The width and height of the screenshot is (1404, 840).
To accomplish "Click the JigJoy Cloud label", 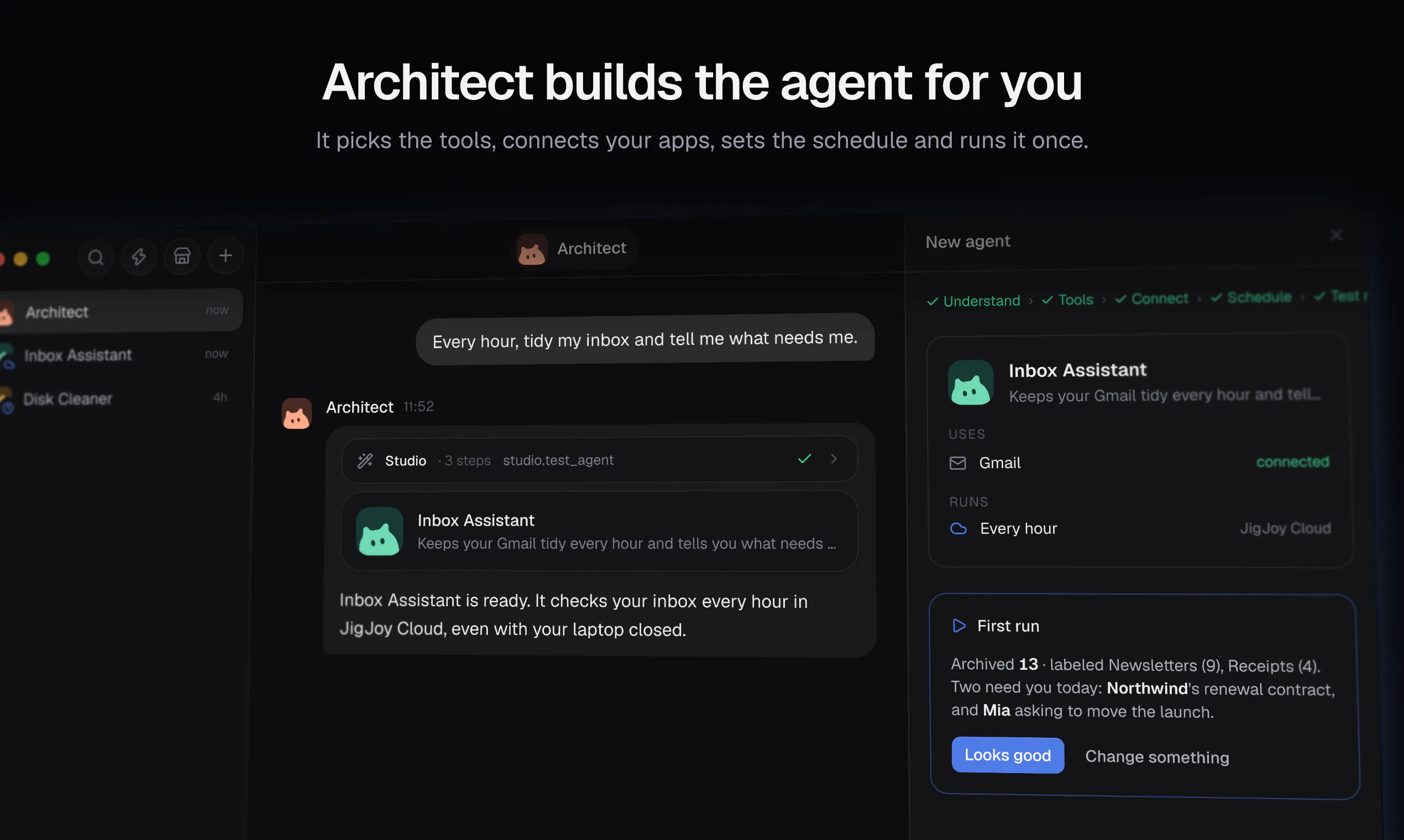I will 1285,528.
